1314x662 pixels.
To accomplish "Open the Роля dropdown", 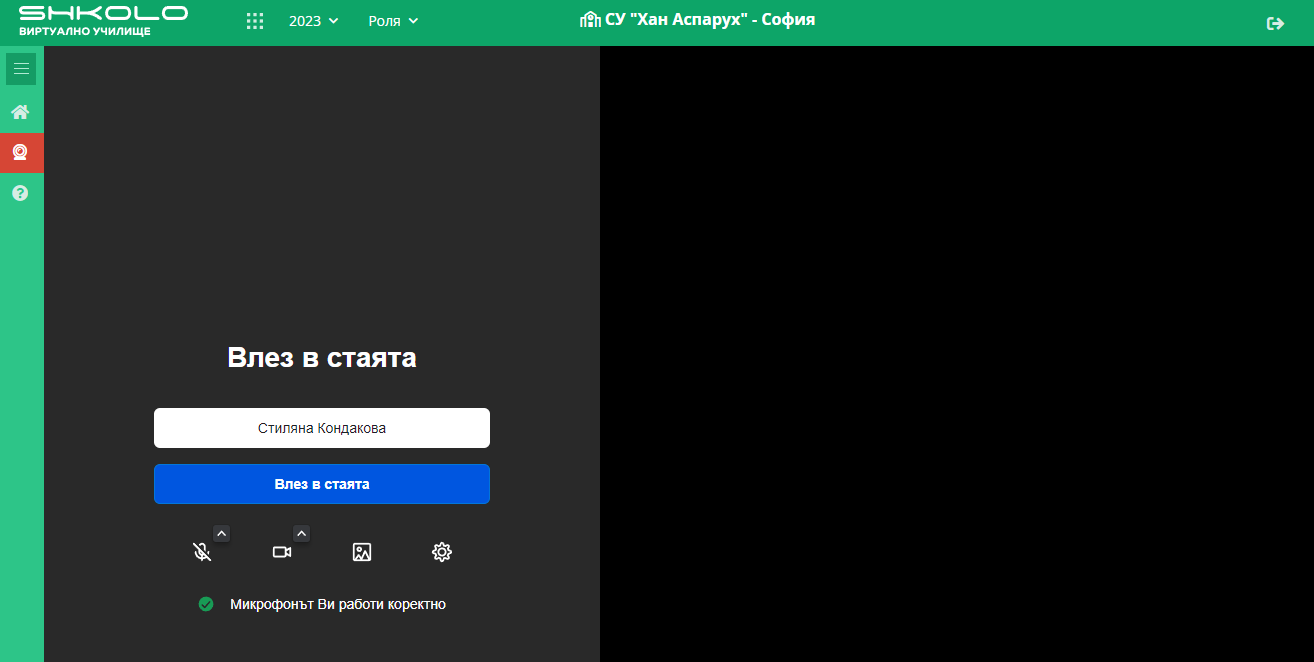I will 393,21.
